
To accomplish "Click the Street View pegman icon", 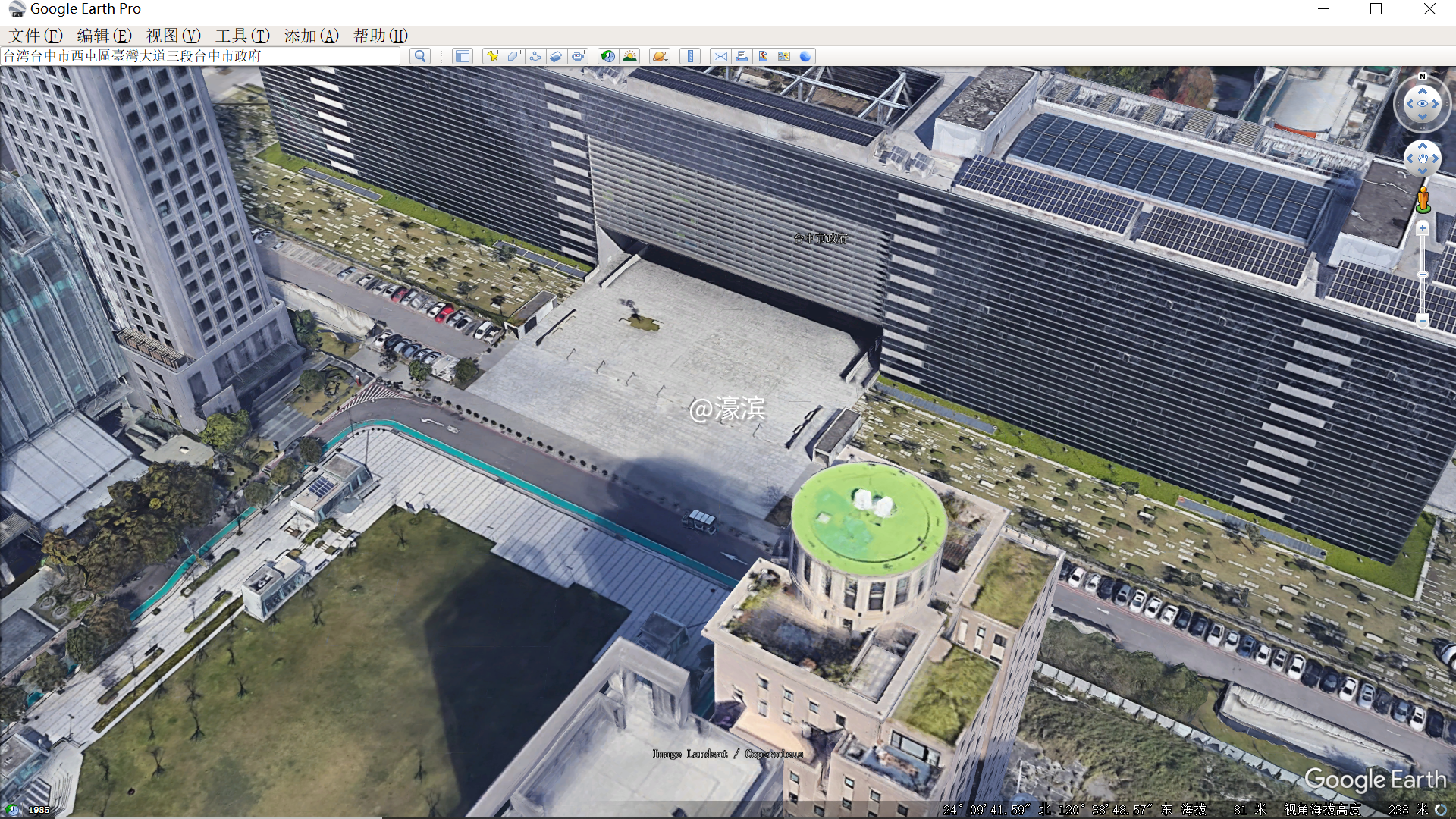I will [x=1423, y=199].
